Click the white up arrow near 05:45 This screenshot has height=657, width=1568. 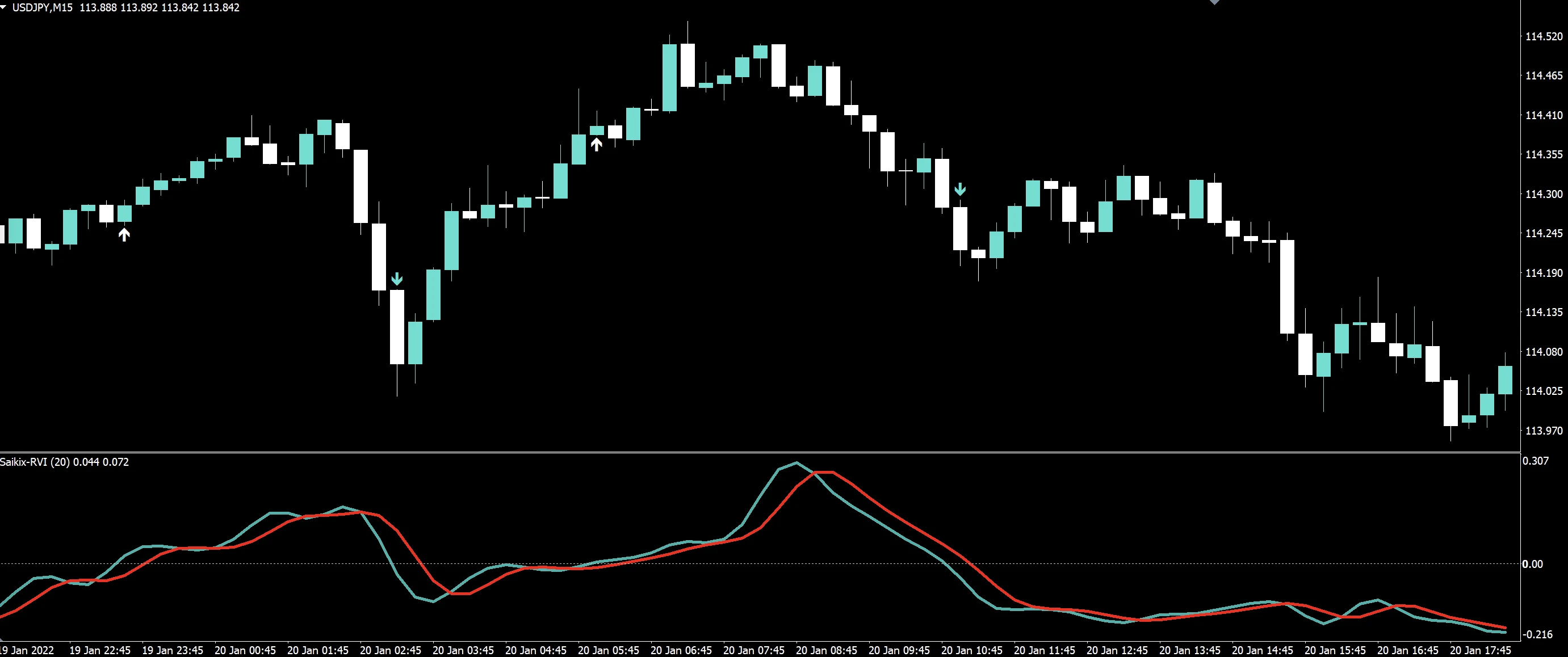(x=597, y=144)
